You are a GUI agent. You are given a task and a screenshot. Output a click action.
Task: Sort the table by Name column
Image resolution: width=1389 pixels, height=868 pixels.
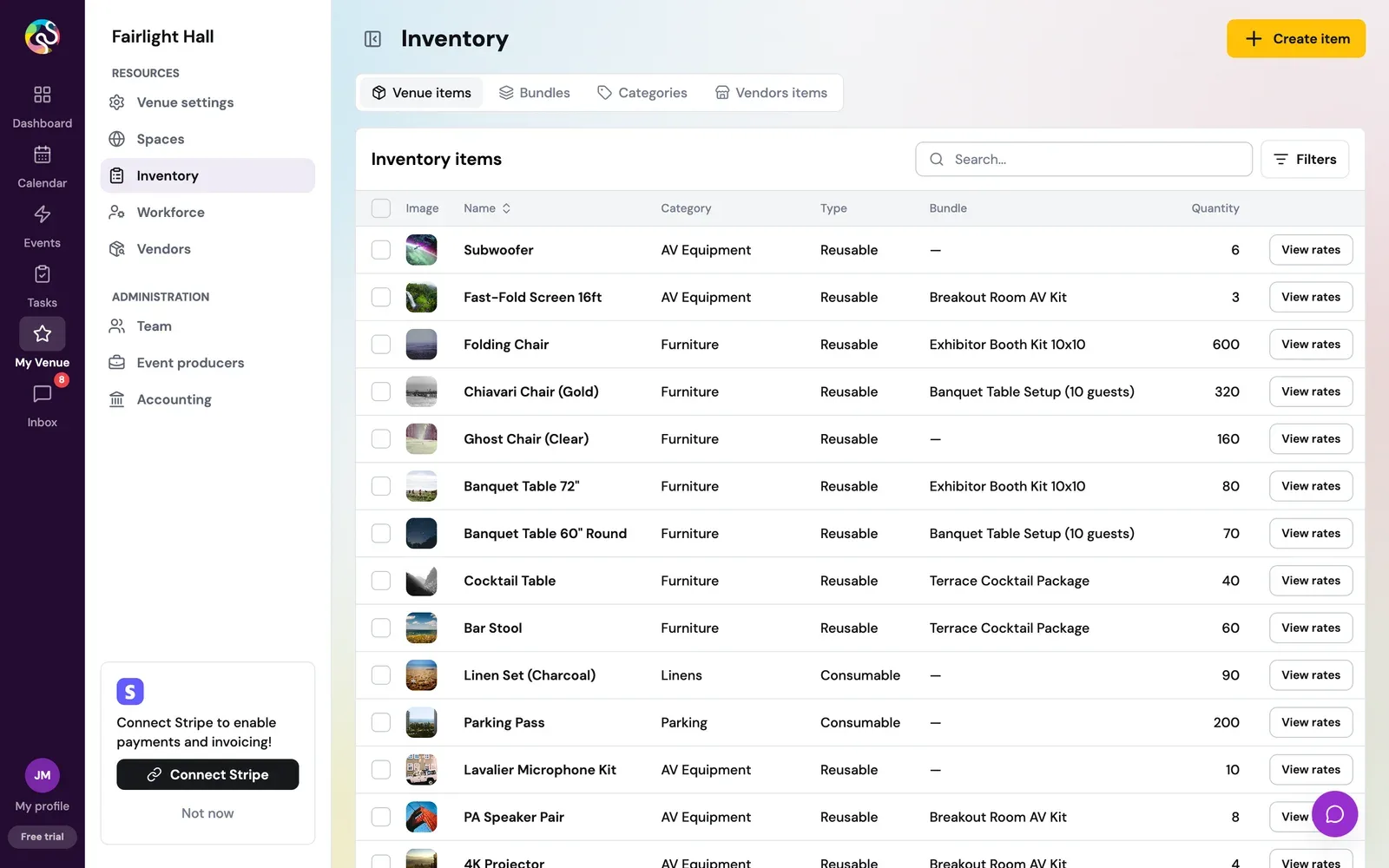coord(487,208)
